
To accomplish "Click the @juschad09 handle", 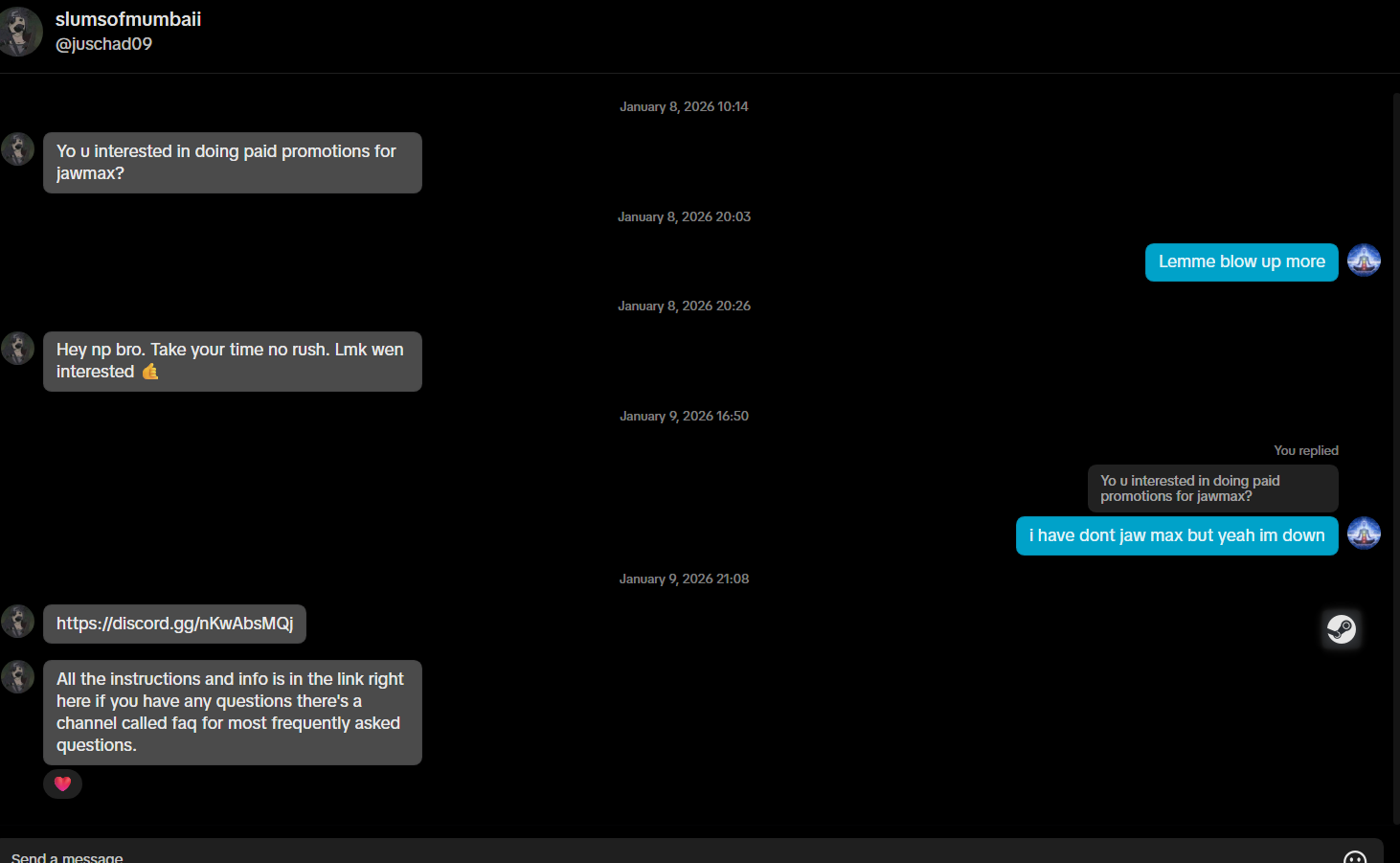I will [103, 44].
